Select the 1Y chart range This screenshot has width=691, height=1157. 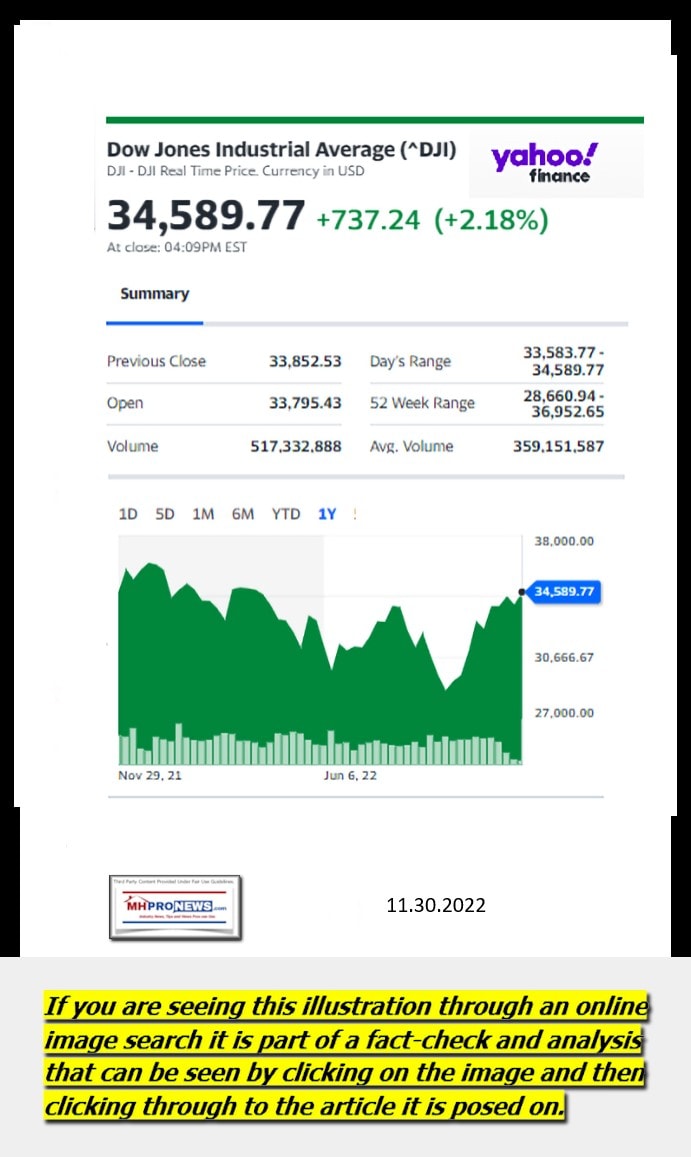[327, 514]
